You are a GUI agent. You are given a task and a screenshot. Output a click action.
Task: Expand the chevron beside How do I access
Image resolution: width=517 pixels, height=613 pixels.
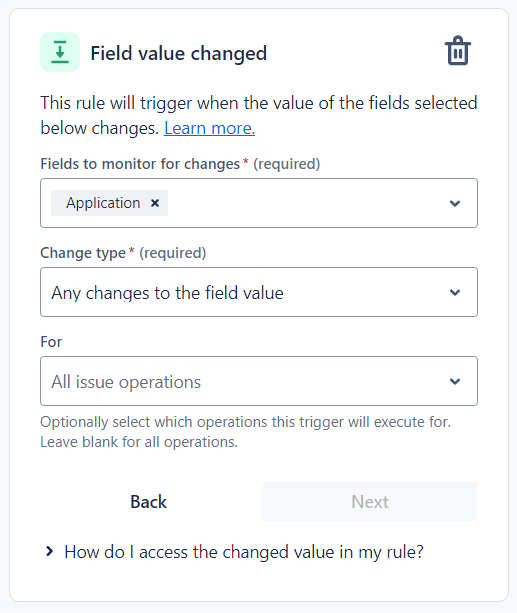(49, 552)
